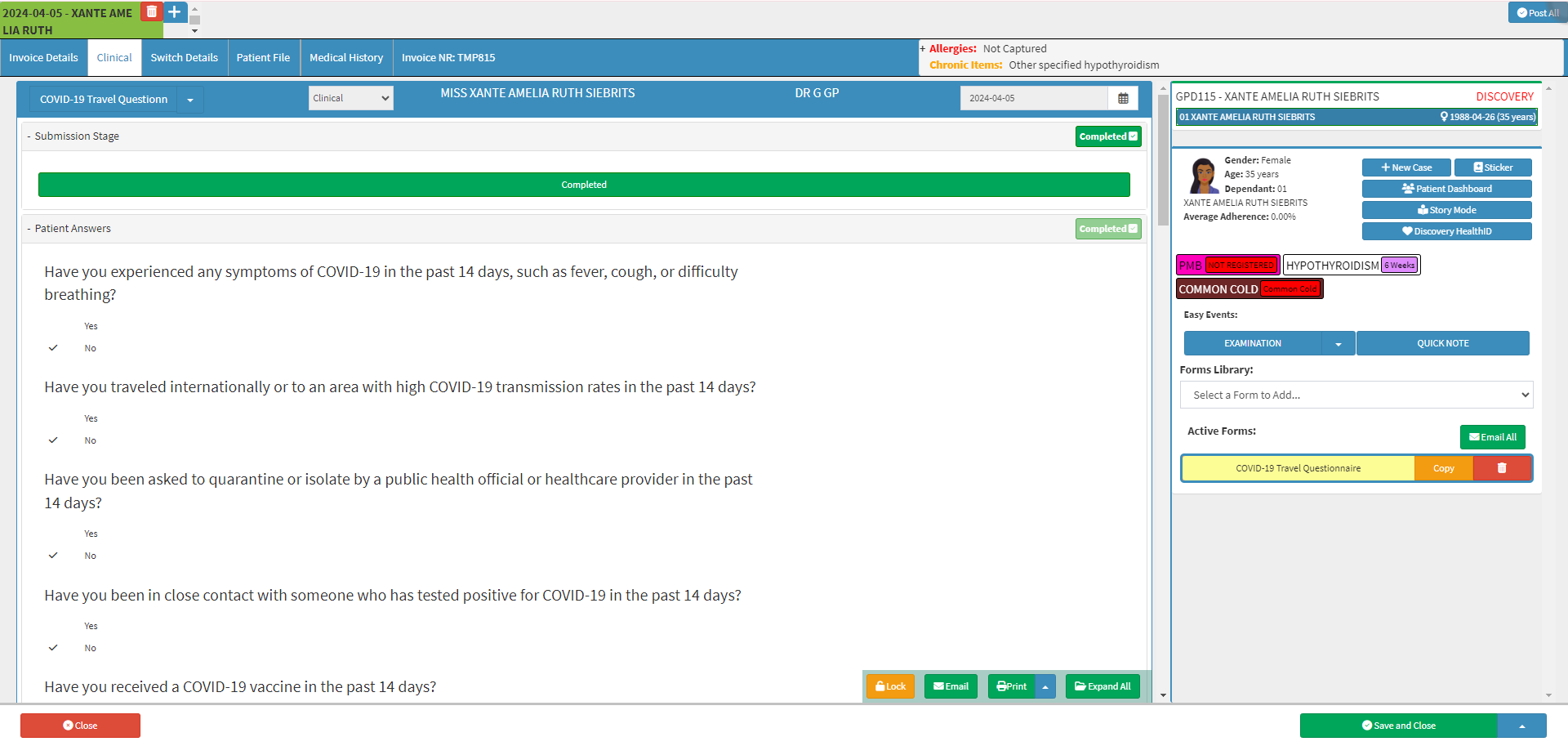Click Save and Close
Image resolution: width=1568 pixels, height=746 pixels.
tap(1398, 726)
